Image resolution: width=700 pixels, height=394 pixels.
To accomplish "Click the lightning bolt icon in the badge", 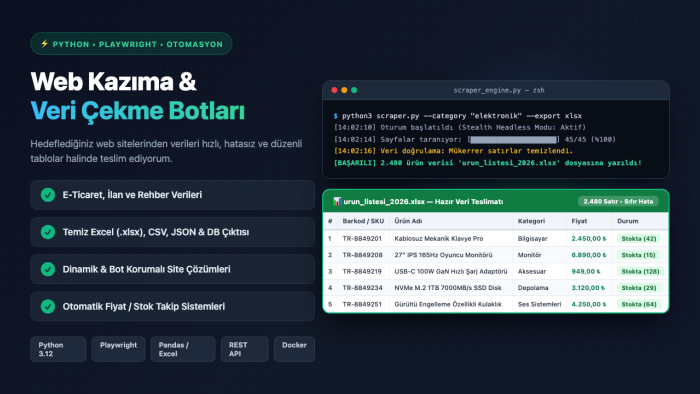I will coord(44,44).
